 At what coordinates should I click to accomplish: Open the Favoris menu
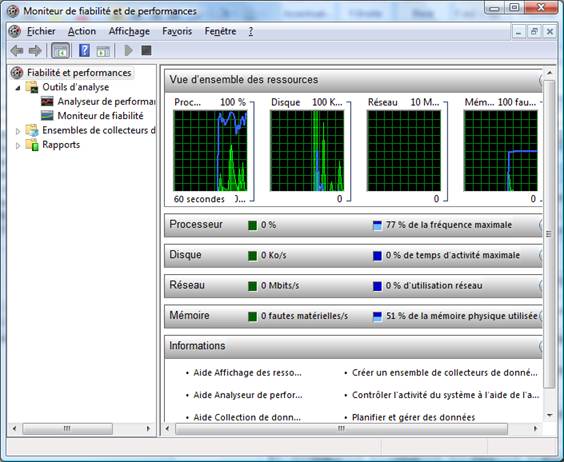(177, 31)
